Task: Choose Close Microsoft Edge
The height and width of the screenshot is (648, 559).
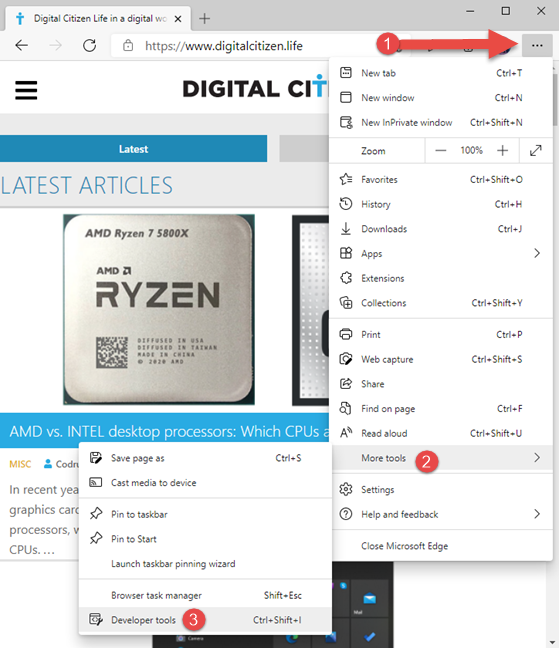Action: point(441,546)
